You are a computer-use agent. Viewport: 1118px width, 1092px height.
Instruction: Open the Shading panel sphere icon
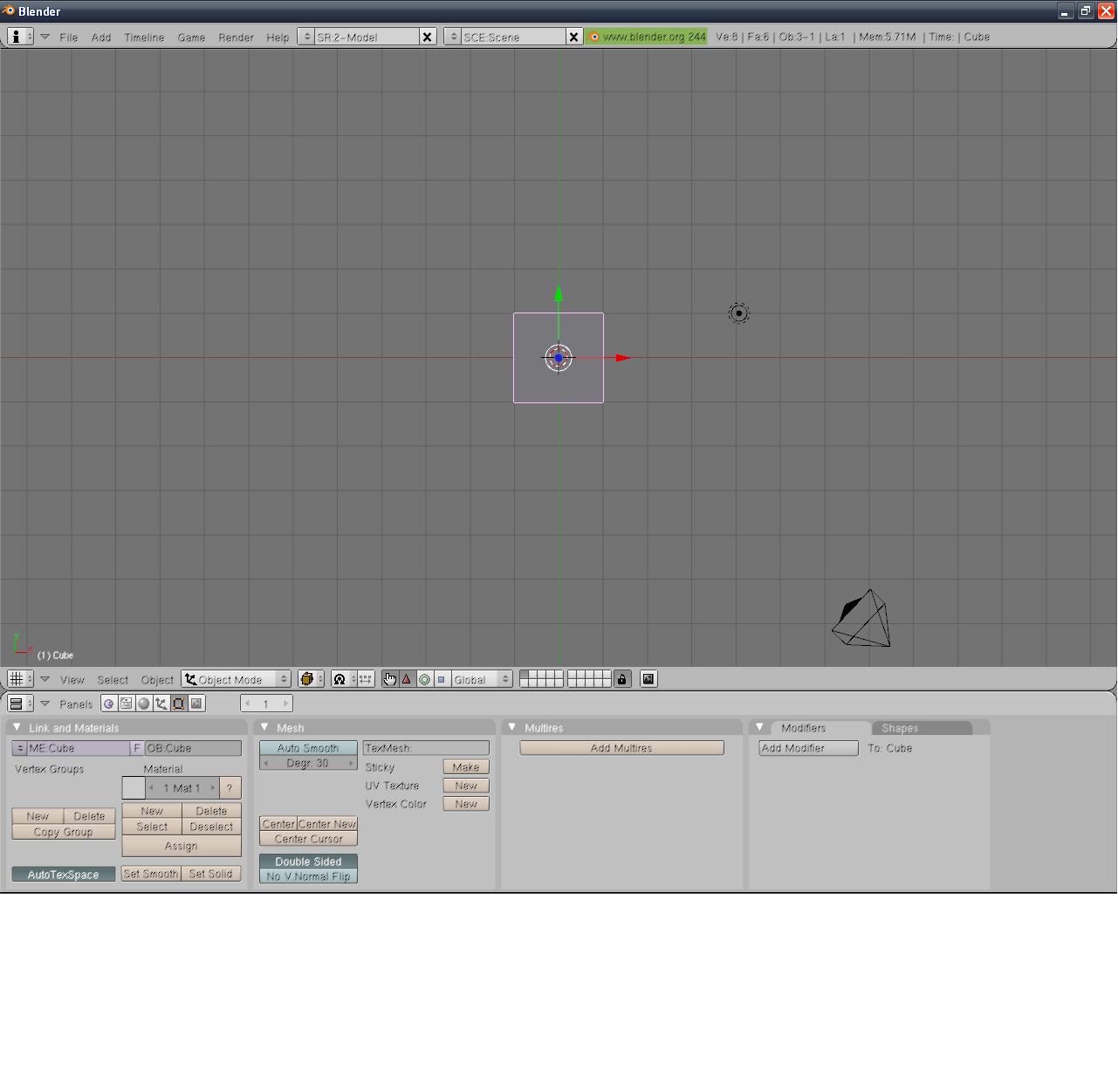(x=144, y=704)
